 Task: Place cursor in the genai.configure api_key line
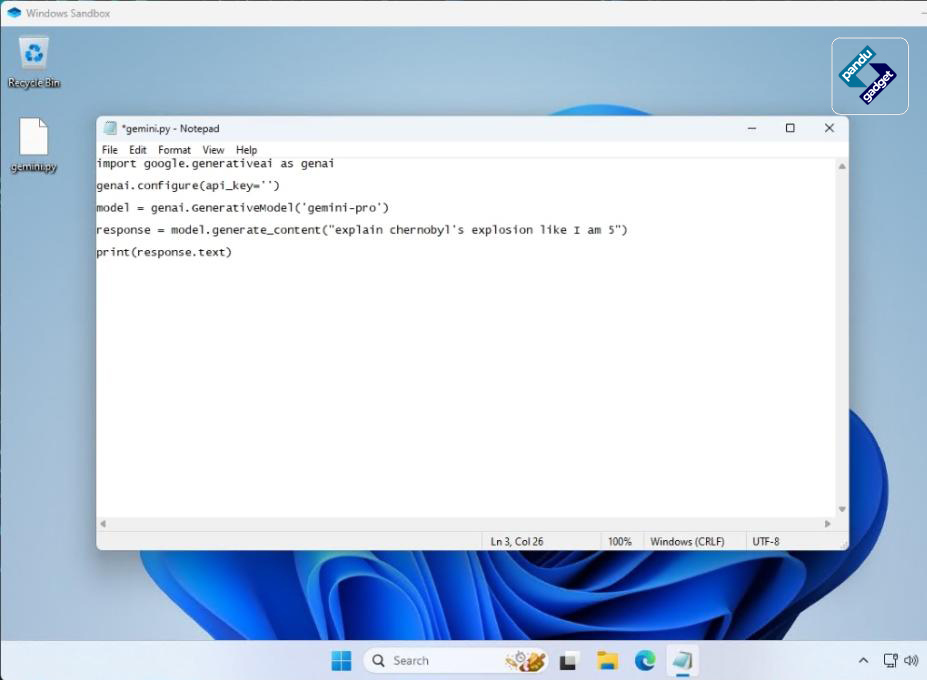pos(188,186)
